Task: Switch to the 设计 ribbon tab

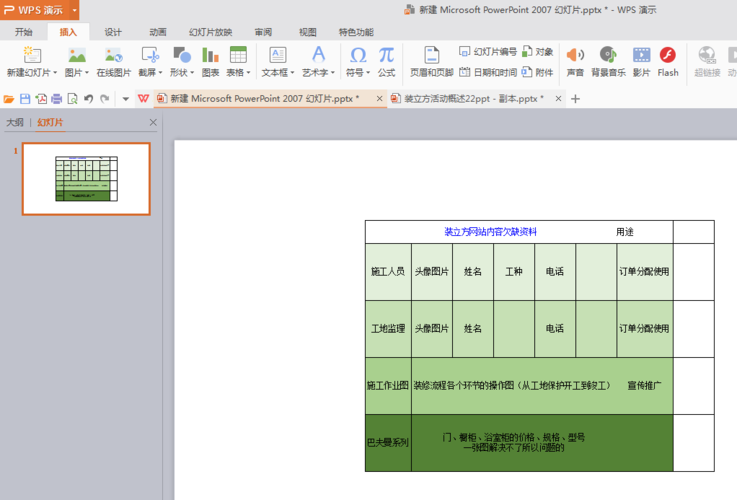Action: (113, 32)
